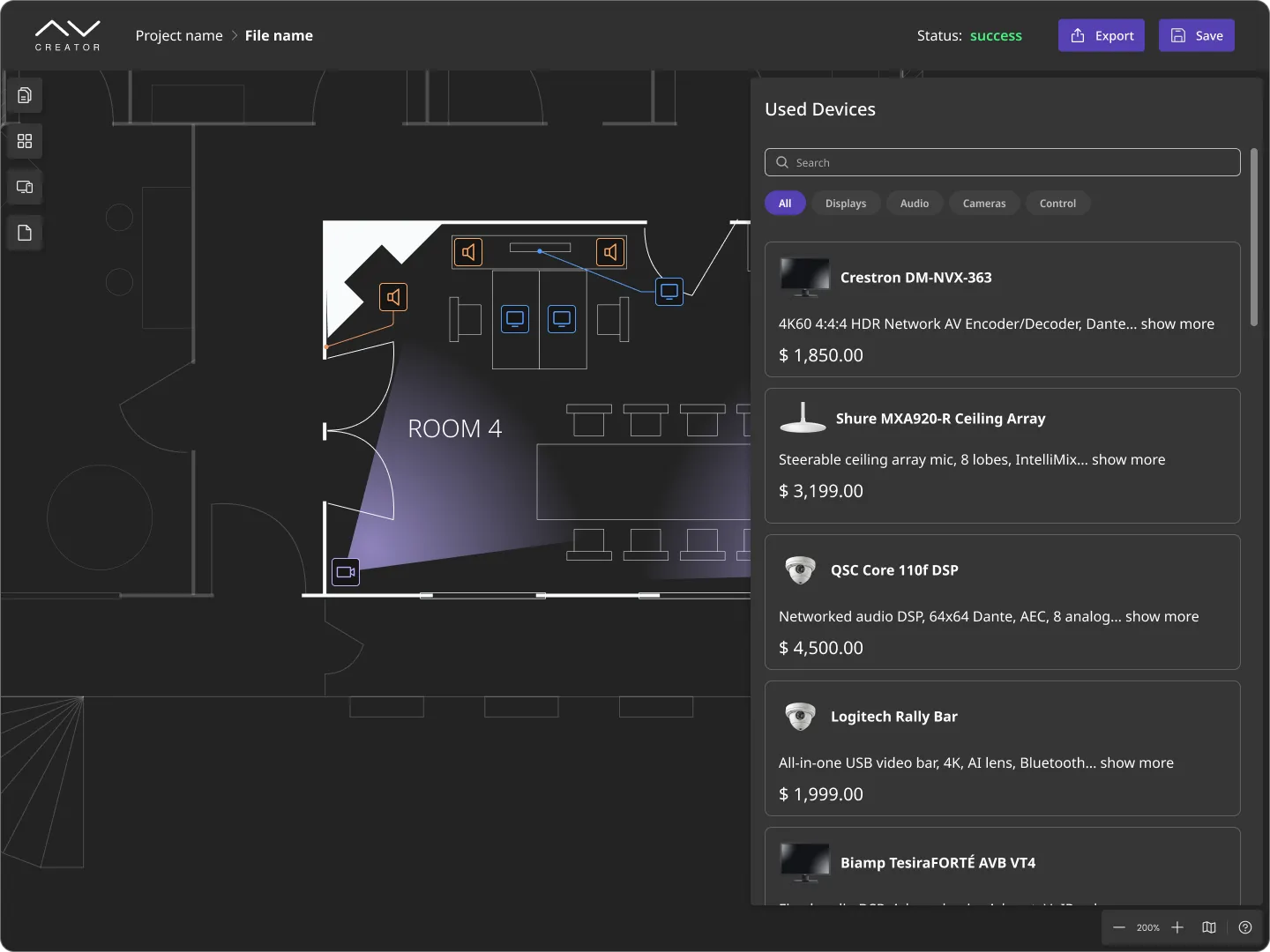Click the $ 1,999.00 price

821,794
